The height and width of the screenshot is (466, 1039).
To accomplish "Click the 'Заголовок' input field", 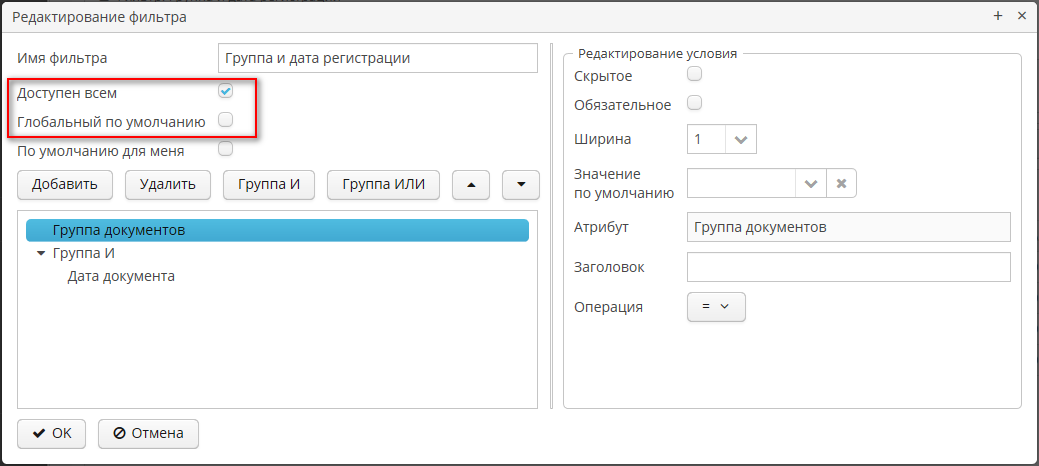I will [848, 267].
